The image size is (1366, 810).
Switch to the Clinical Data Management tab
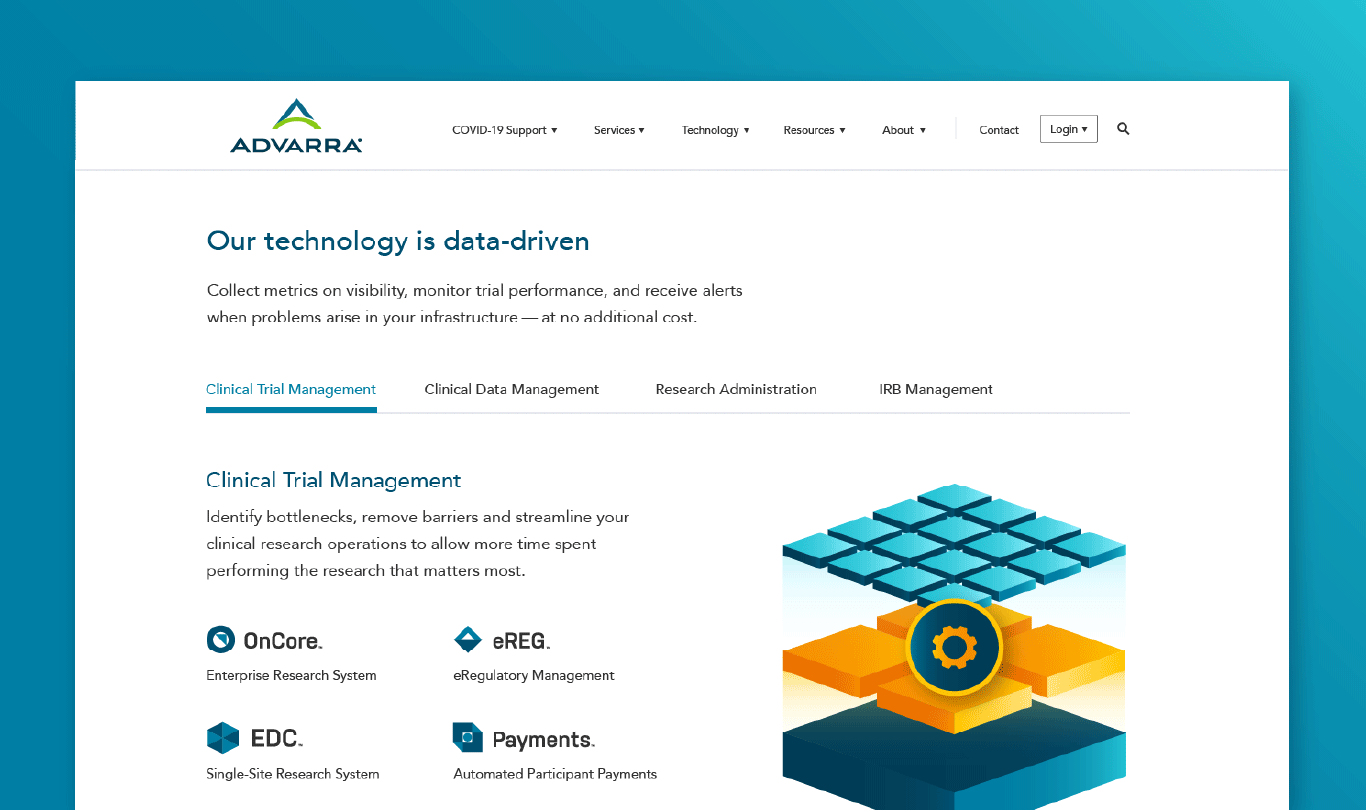coord(512,389)
